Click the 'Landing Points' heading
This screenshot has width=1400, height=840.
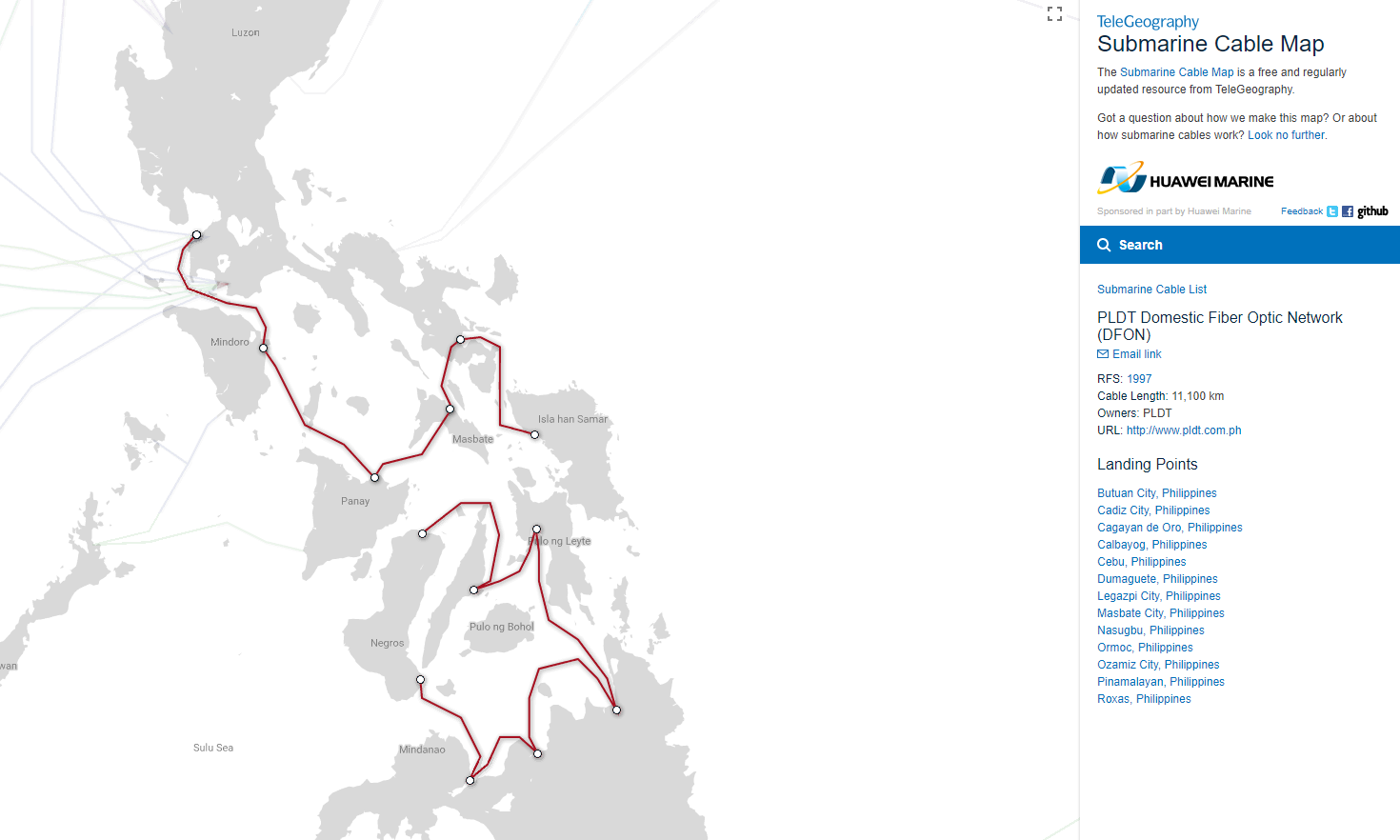(x=1148, y=465)
